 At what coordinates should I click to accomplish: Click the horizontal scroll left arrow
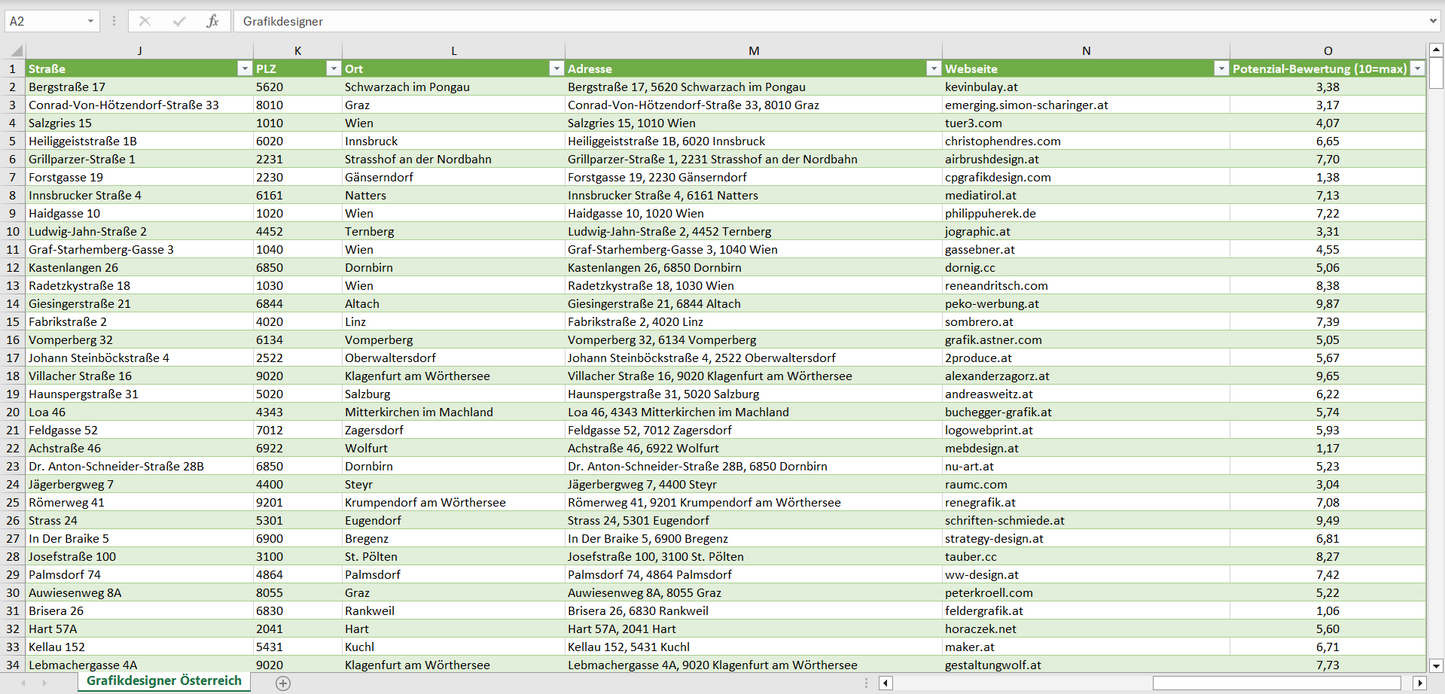tap(885, 683)
